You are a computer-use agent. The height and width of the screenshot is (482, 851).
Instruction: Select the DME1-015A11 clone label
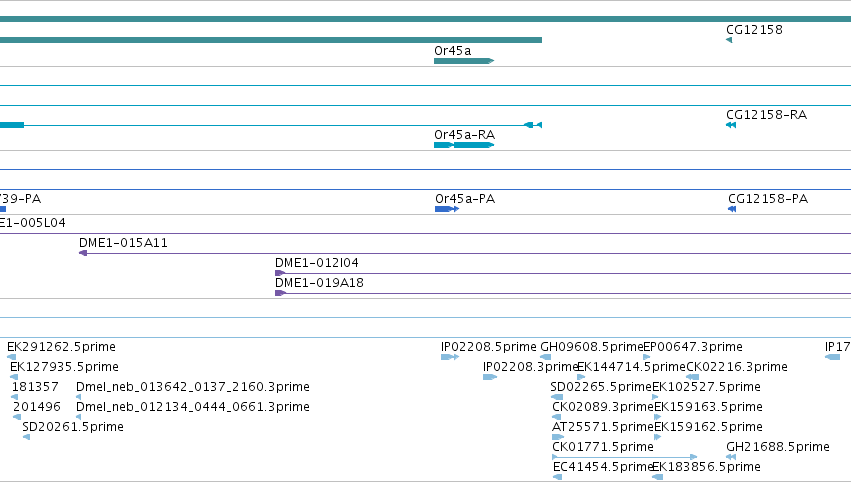(x=123, y=243)
